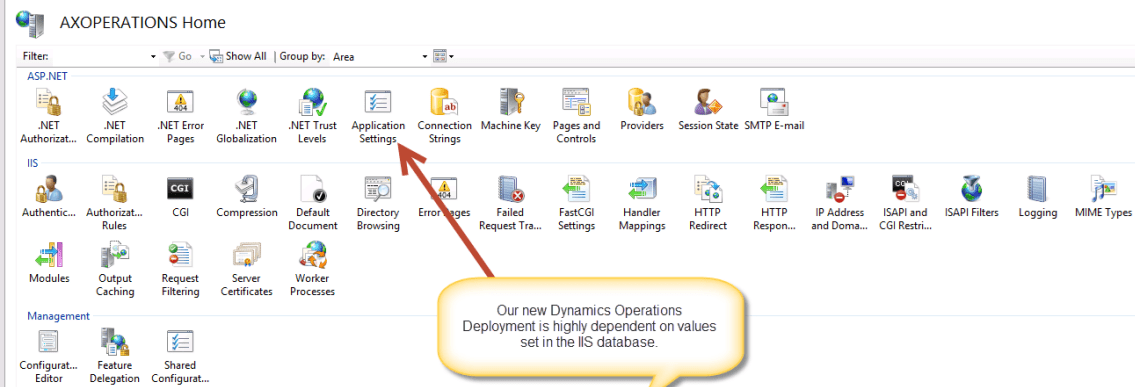Collapse the ASP.NET group header
Image resolution: width=1135 pixels, height=387 pixels.
point(48,76)
